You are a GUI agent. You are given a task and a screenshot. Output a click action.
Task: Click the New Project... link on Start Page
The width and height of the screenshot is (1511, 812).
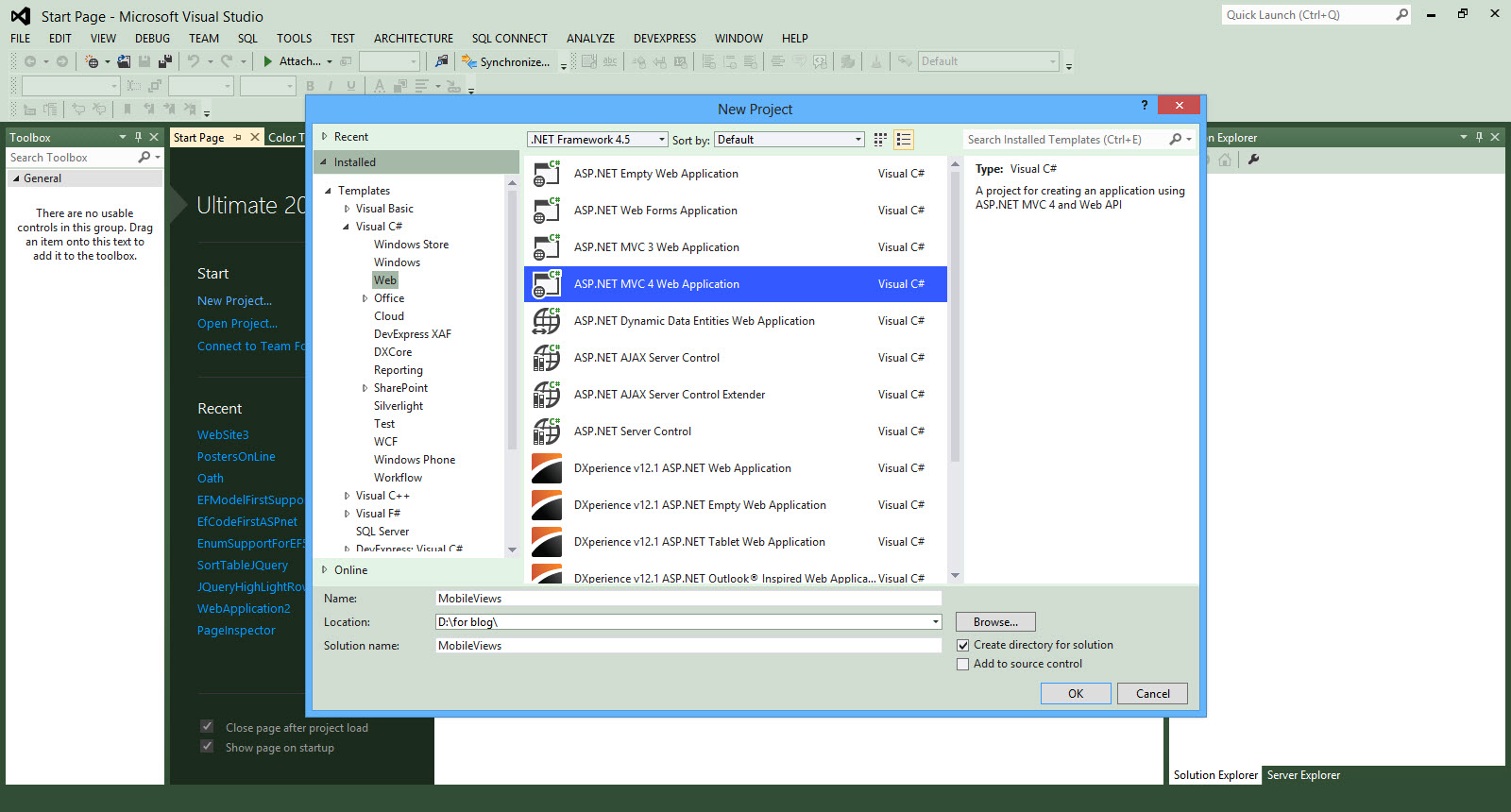click(x=234, y=301)
